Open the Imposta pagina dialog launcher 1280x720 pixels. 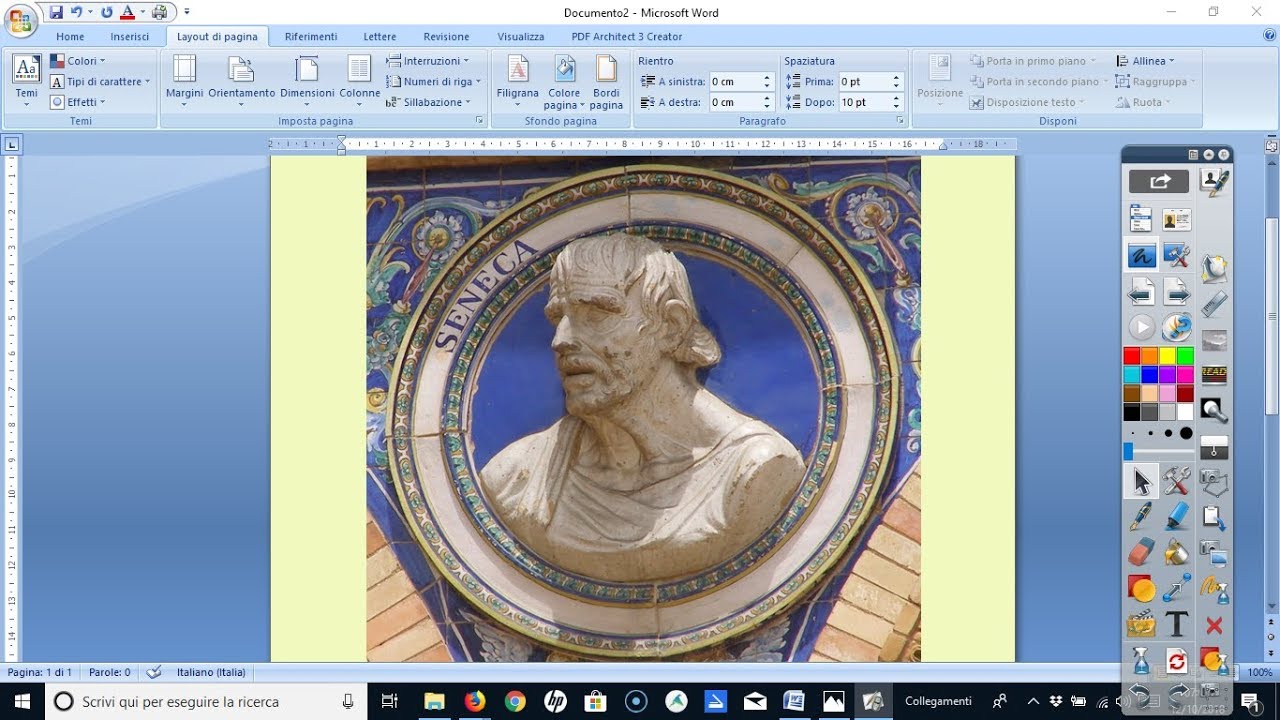click(x=479, y=120)
